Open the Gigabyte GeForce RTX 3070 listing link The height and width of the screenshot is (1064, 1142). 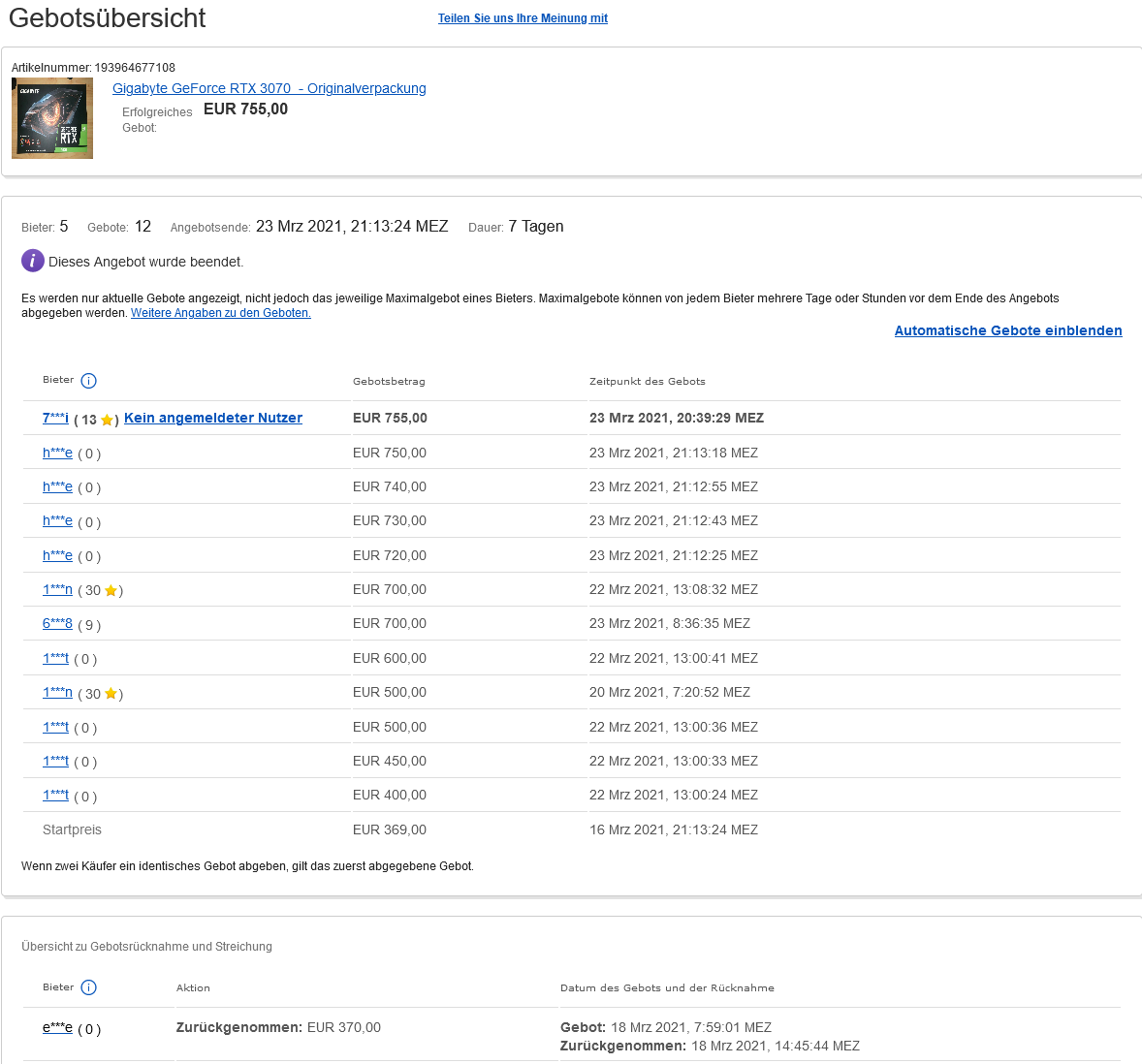coord(270,88)
